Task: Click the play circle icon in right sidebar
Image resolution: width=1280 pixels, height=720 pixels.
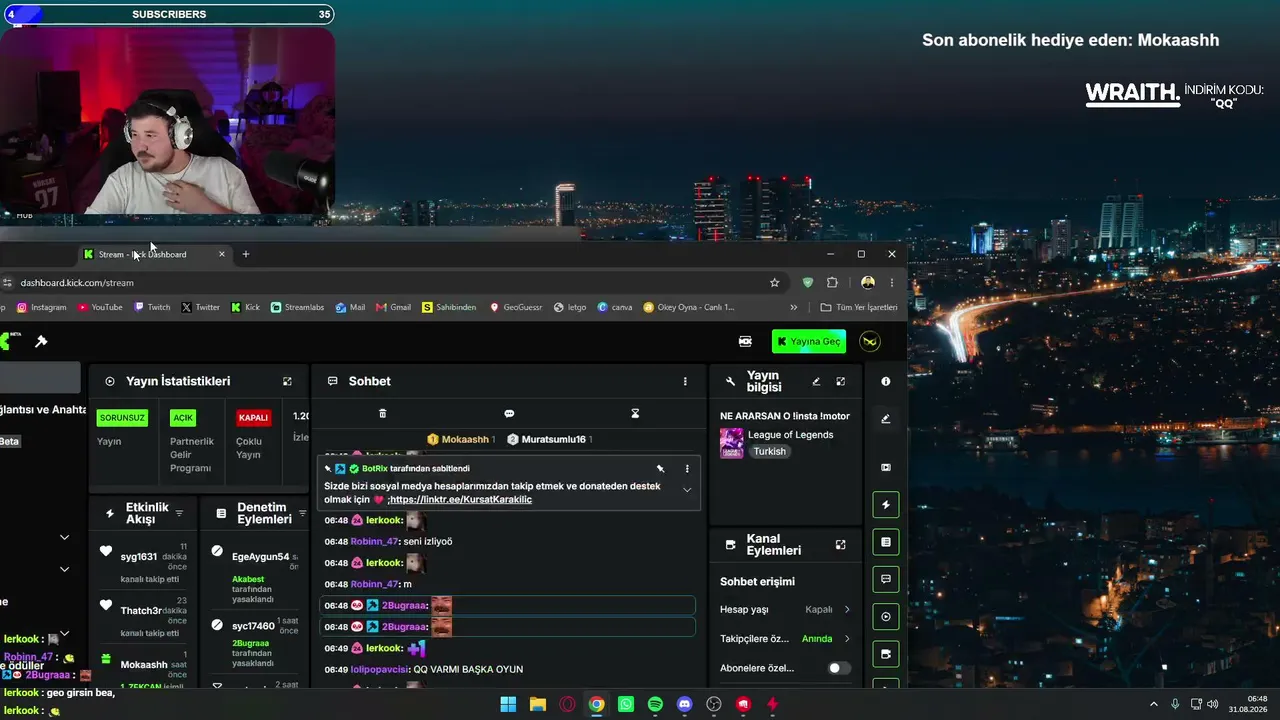Action: pos(885,616)
